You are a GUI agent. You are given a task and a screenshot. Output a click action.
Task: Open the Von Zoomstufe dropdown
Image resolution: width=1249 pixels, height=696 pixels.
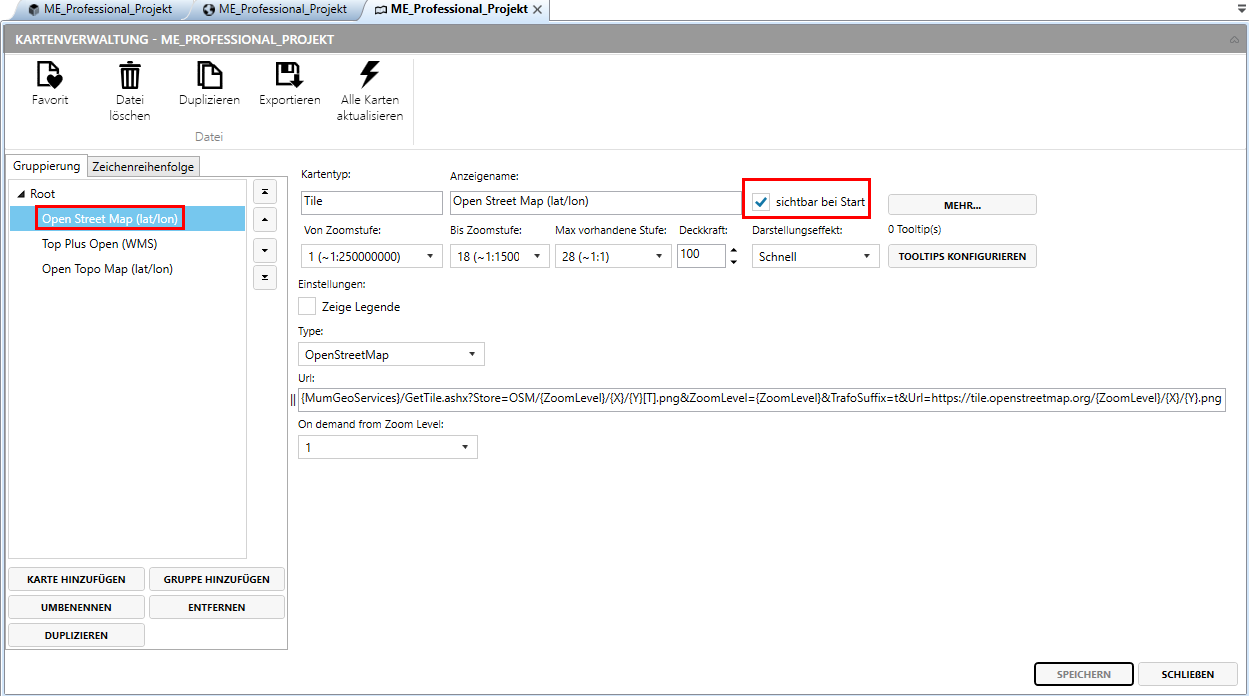click(x=371, y=257)
